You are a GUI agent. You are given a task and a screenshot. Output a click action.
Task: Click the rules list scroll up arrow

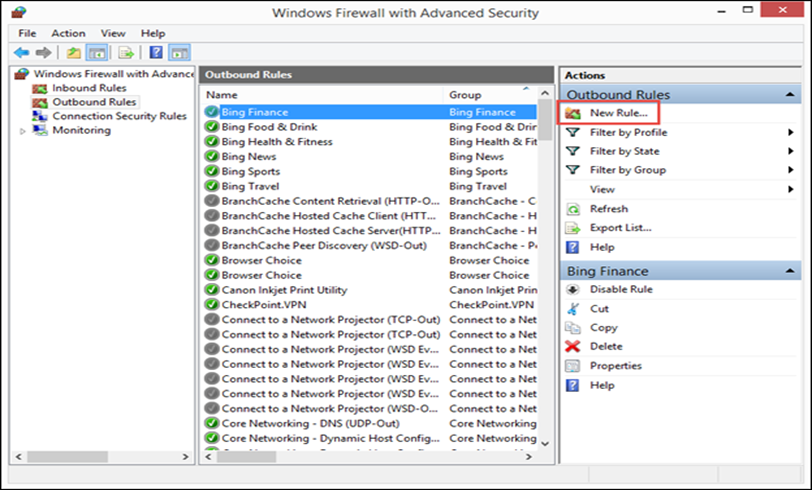pos(545,93)
